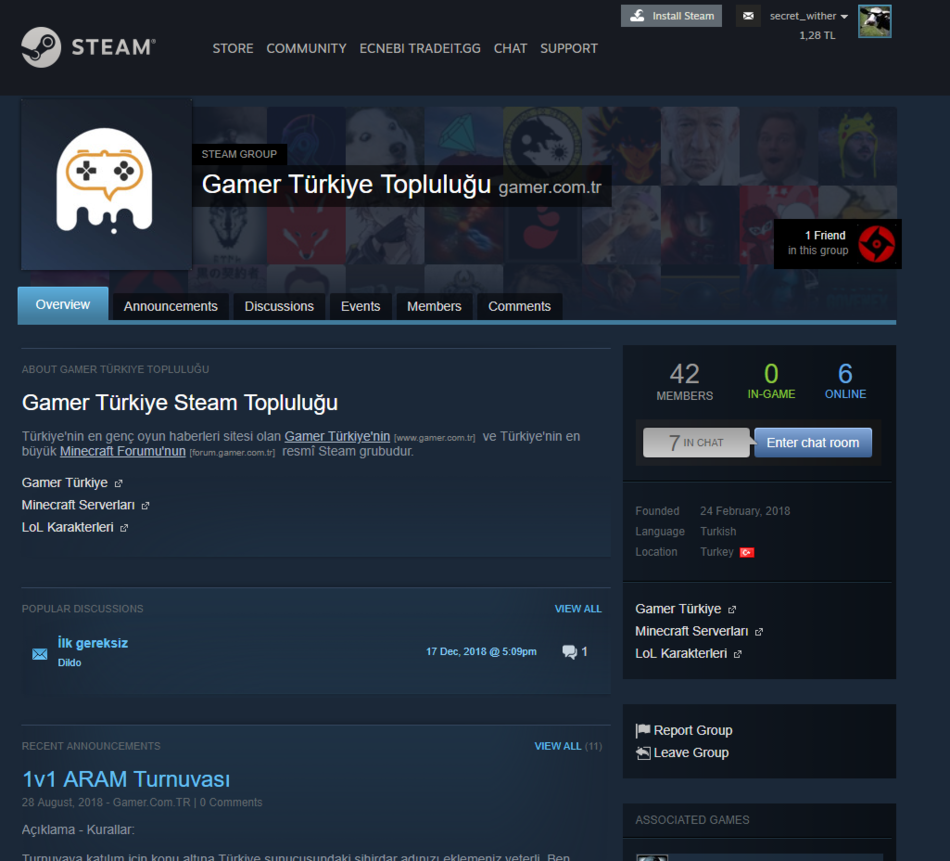
Task: Click the Report Group link
Action: pos(693,731)
